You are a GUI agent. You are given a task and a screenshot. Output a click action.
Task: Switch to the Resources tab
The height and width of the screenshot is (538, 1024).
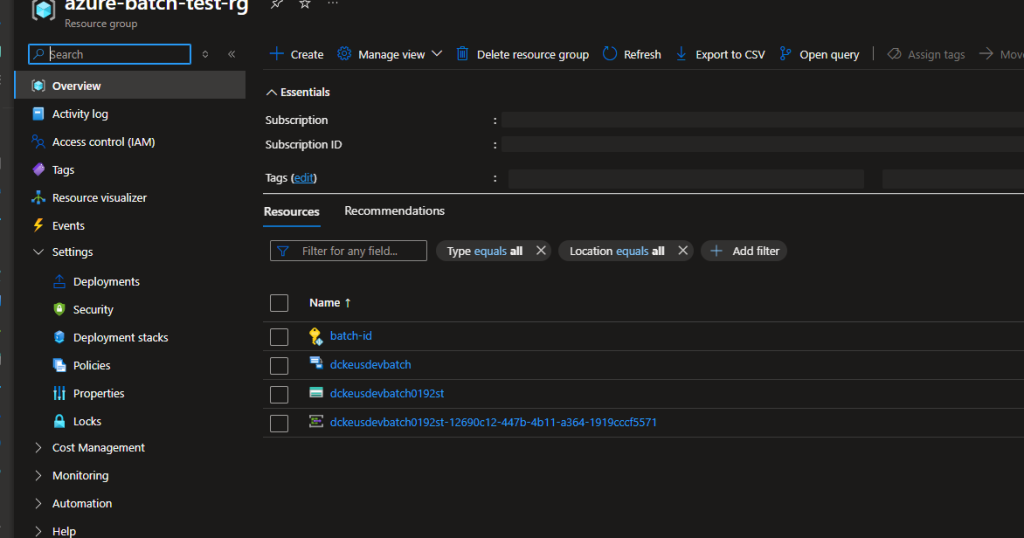[291, 212]
